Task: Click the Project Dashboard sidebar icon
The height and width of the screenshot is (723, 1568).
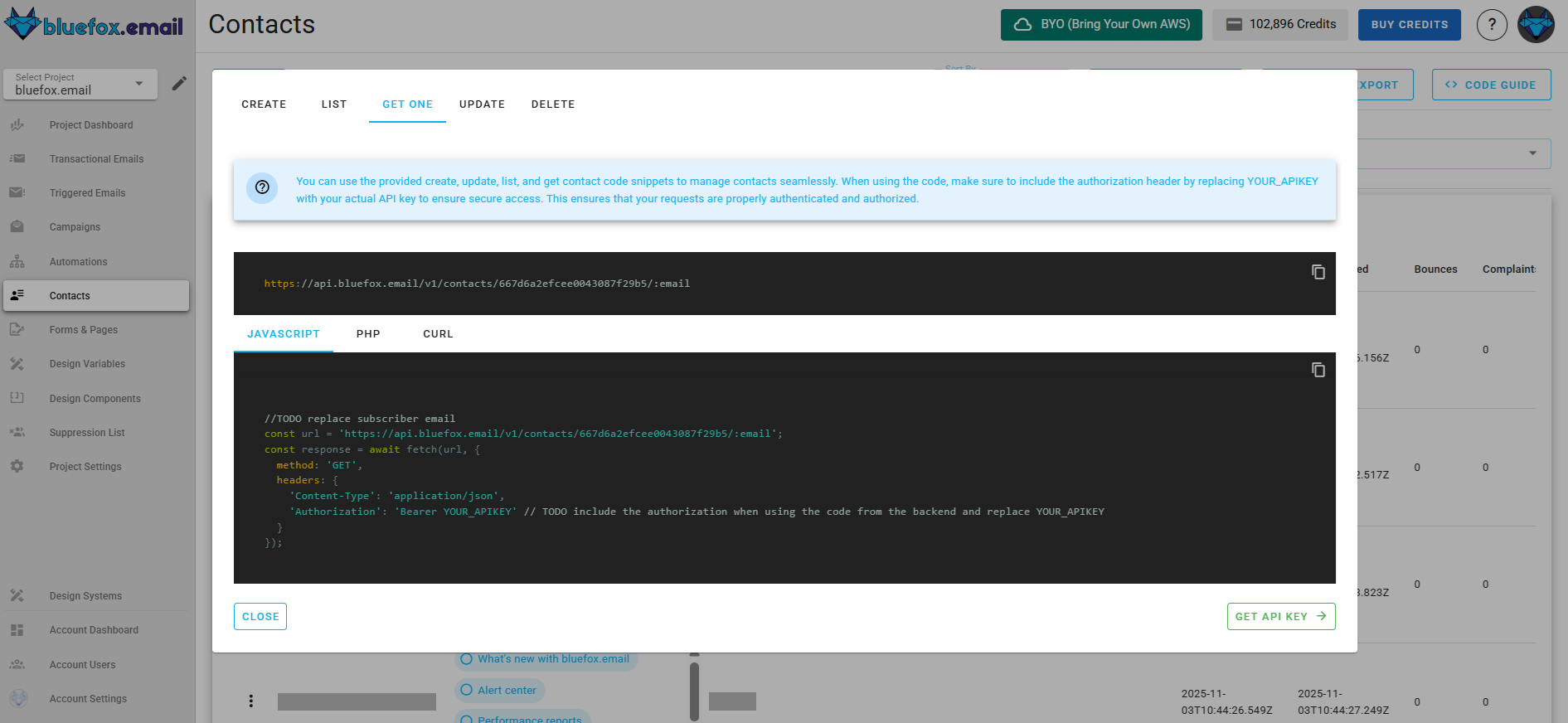Action: coord(17,125)
